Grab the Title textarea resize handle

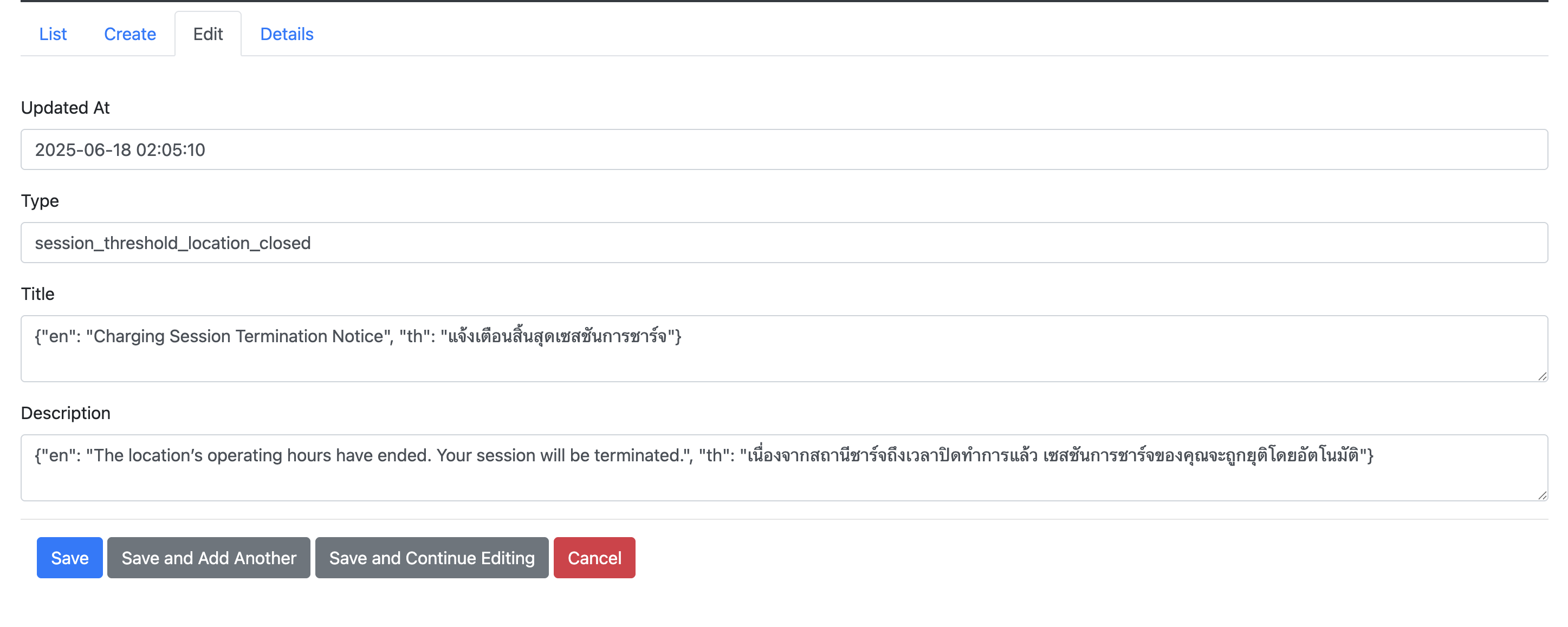coord(1542,376)
